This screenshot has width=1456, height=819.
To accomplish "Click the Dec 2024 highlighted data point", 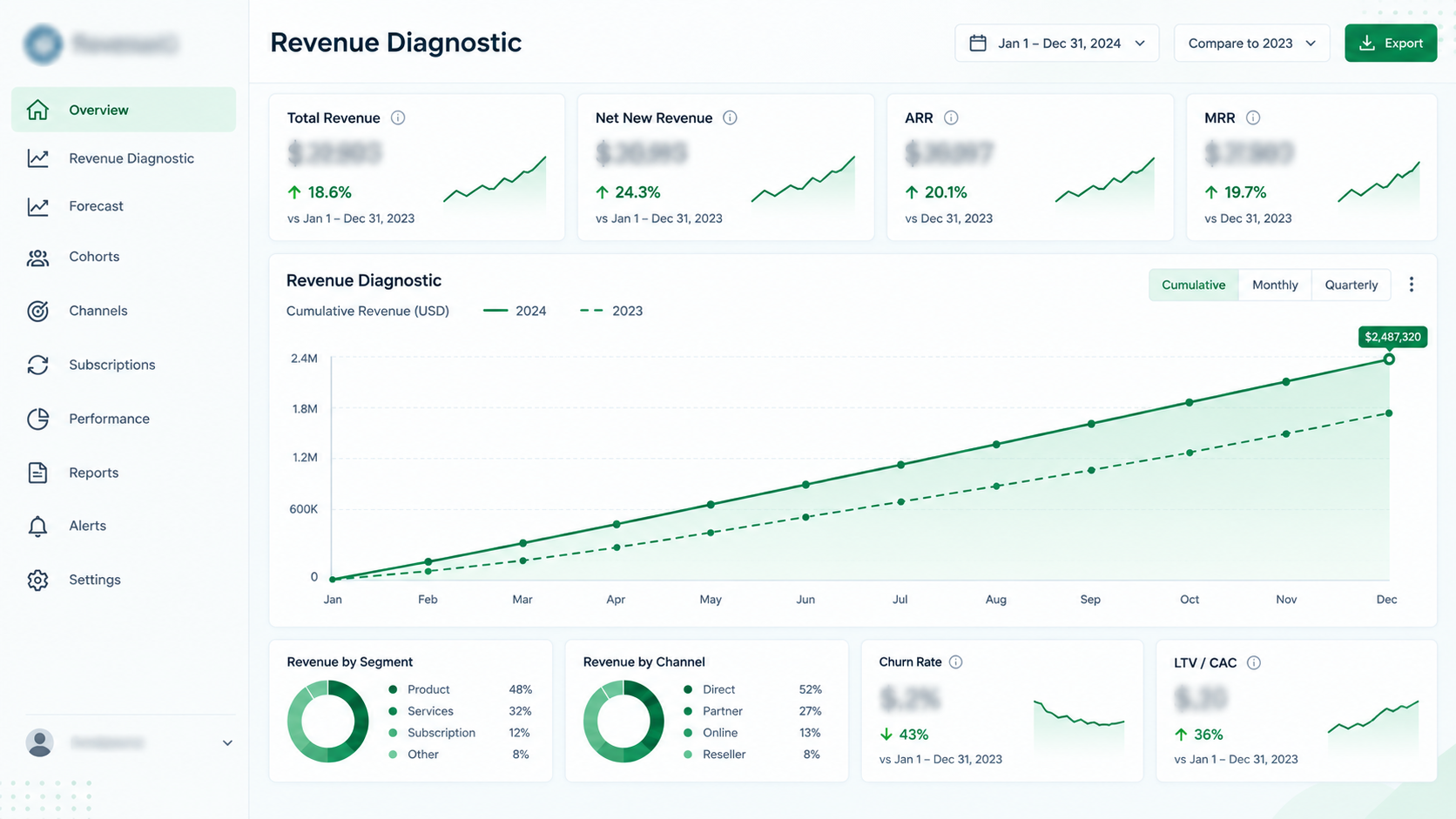I will pos(1389,359).
